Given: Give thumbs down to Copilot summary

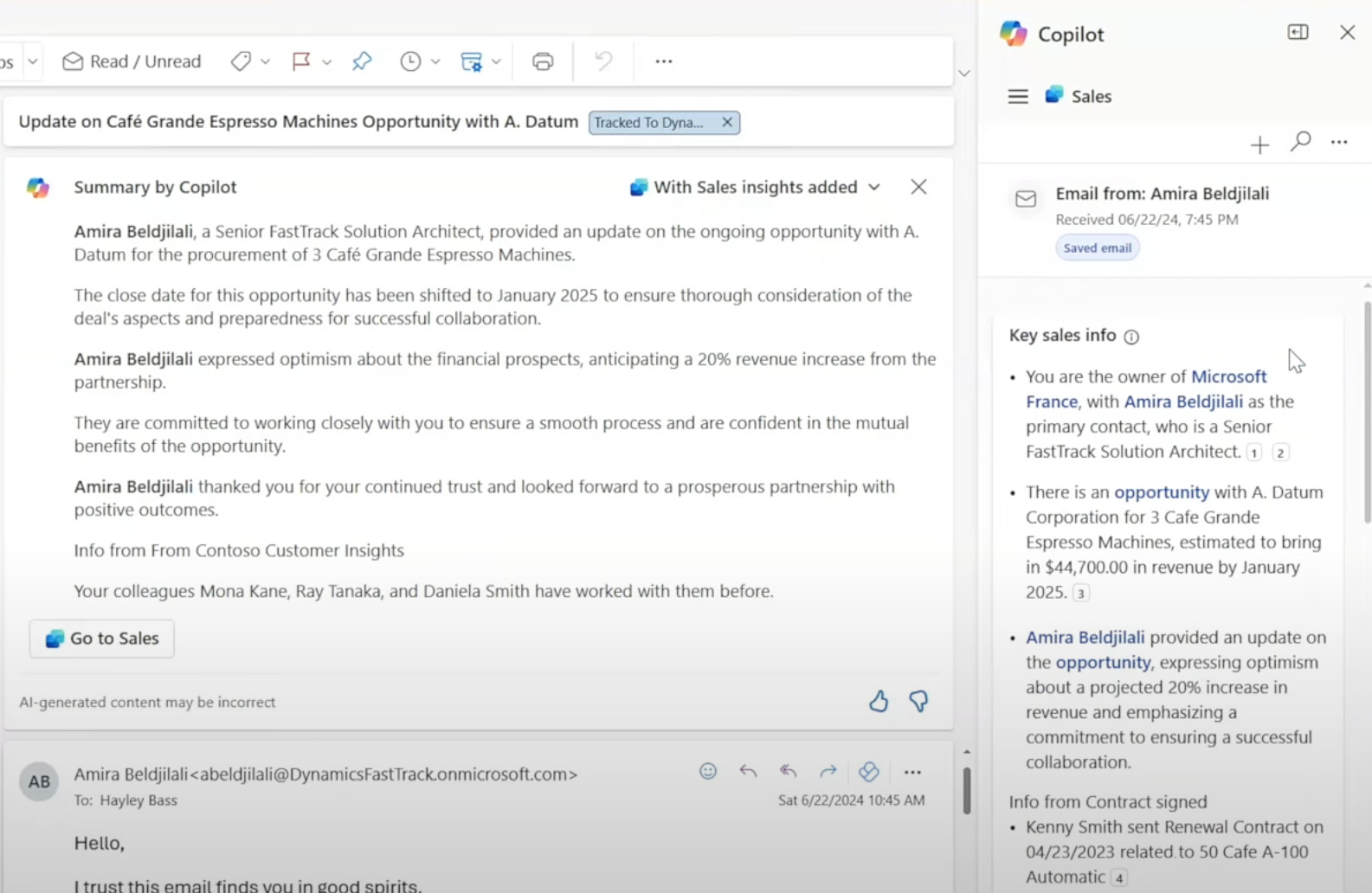Looking at the screenshot, I should 918,701.
